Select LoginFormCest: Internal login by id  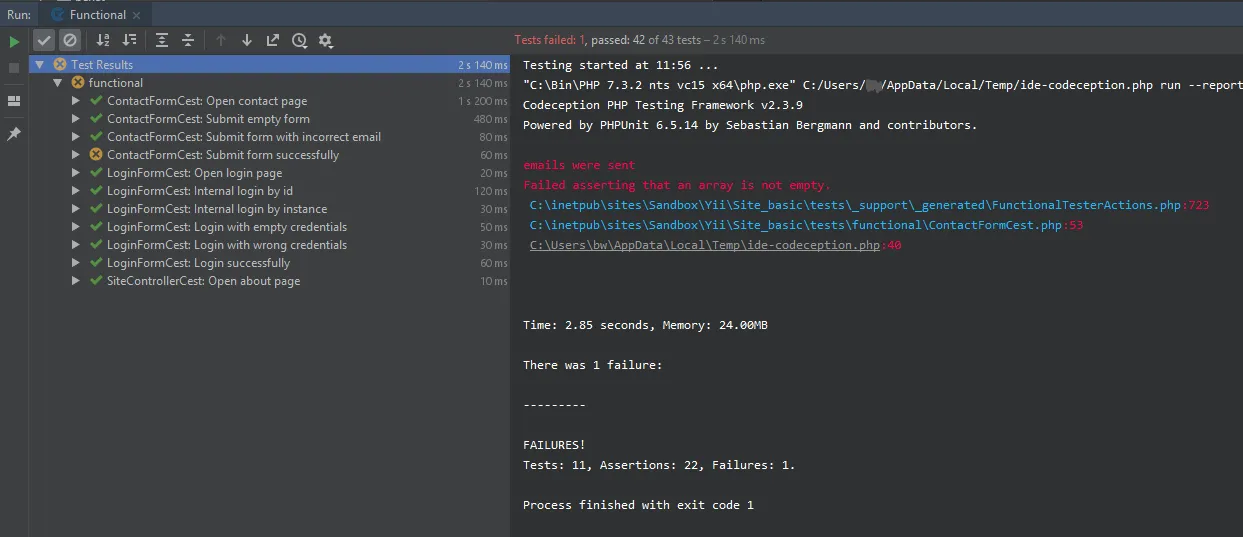[270, 191]
